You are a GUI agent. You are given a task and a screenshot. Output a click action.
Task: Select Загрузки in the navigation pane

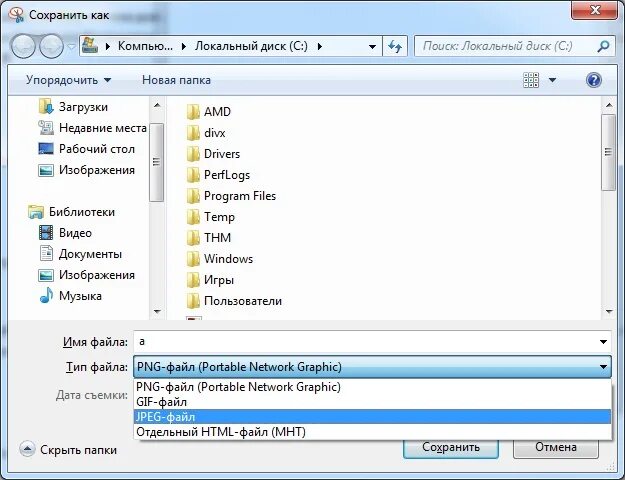pyautogui.click(x=83, y=107)
